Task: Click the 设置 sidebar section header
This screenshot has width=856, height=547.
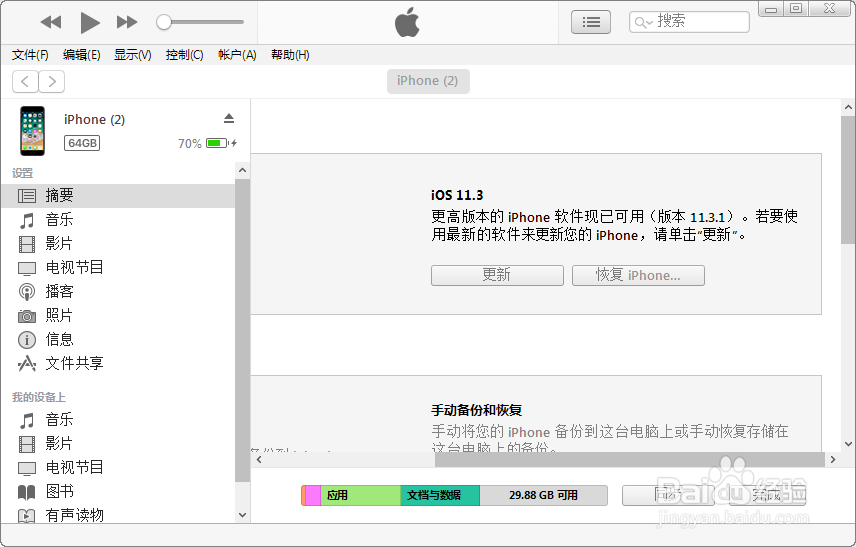Action: pyautogui.click(x=22, y=173)
